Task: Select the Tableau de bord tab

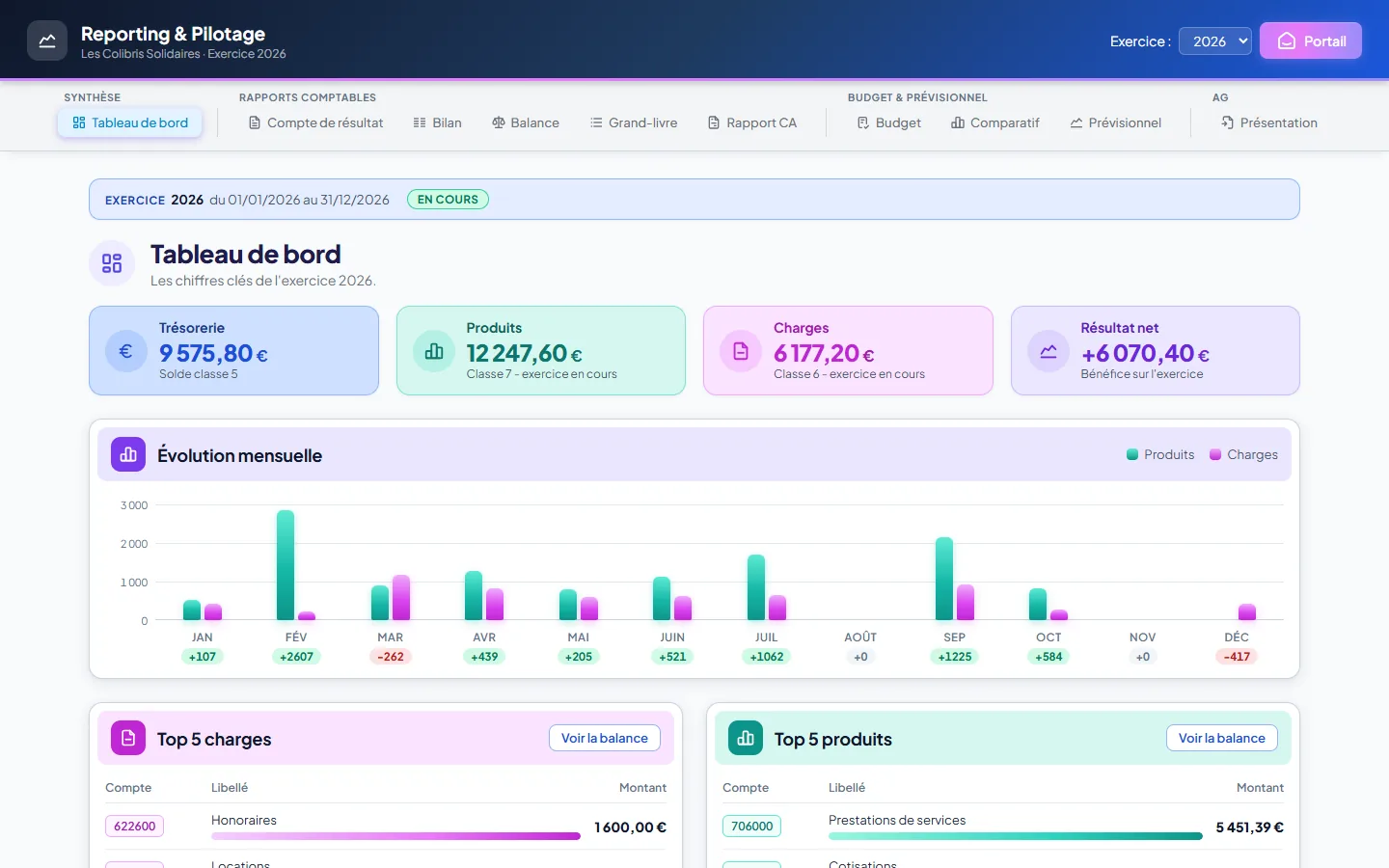Action: (x=130, y=122)
